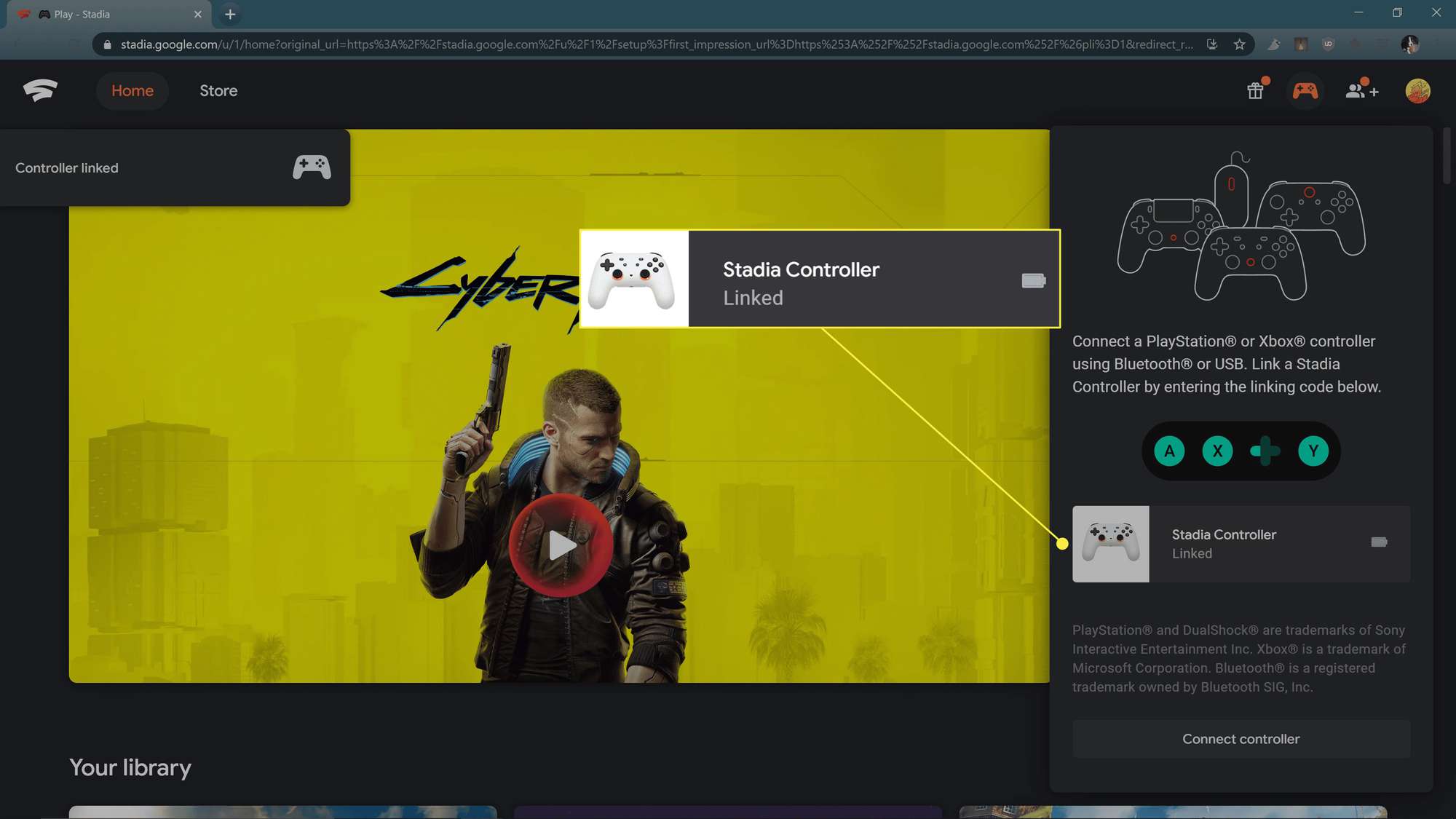Click the D-pad linking code symbol
The width and height of the screenshot is (1456, 819).
(x=1265, y=451)
